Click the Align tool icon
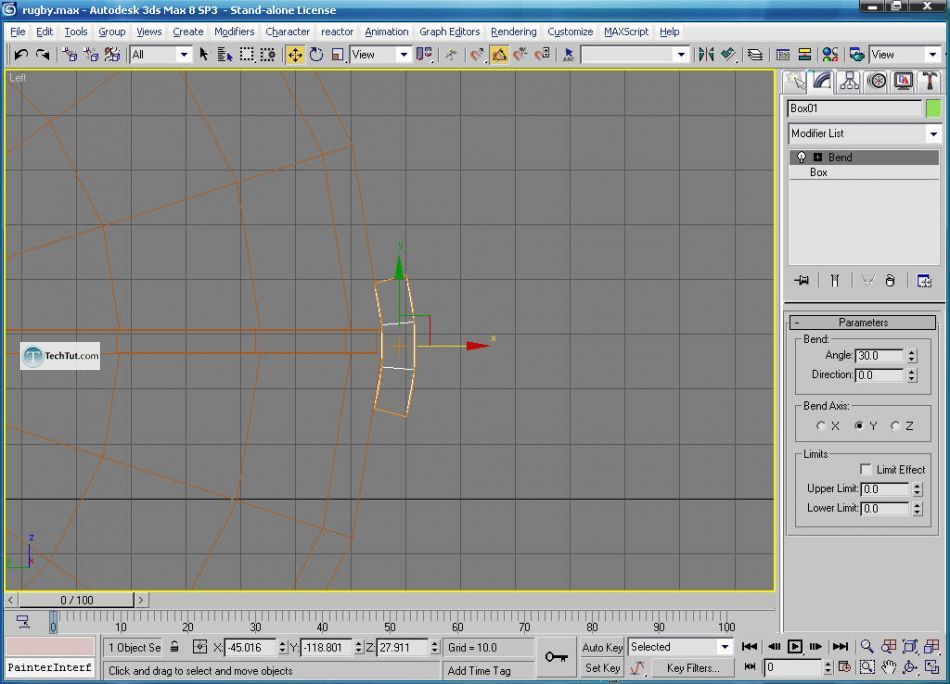The width and height of the screenshot is (950, 684). (728, 55)
